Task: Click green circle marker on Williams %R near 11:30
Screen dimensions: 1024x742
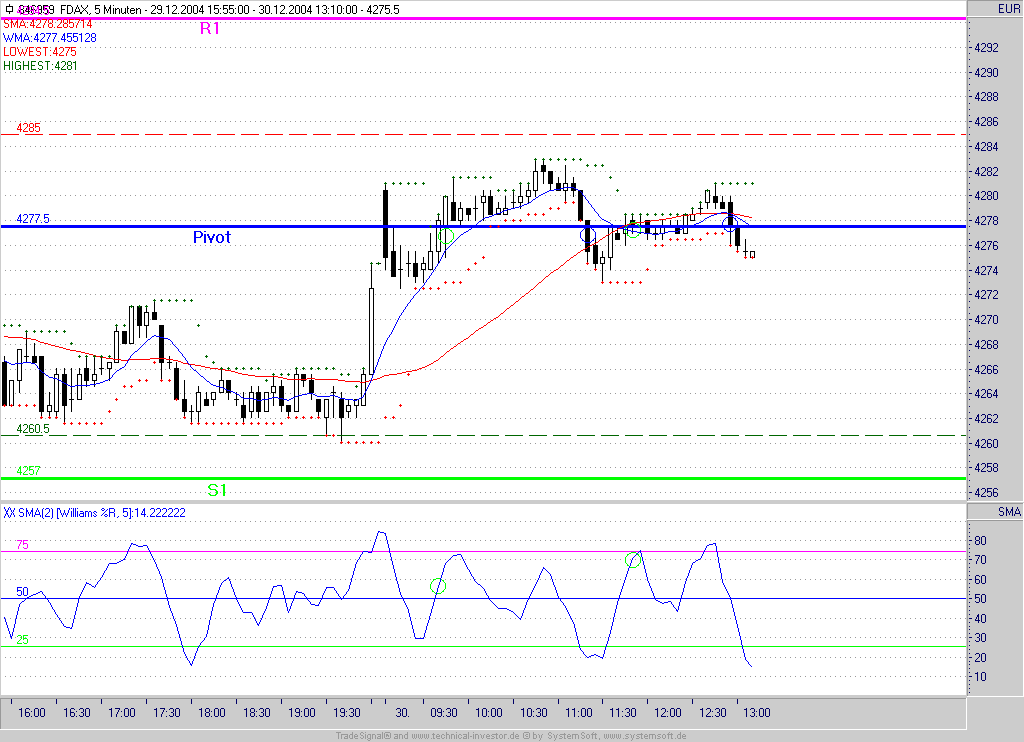Action: [x=634, y=559]
